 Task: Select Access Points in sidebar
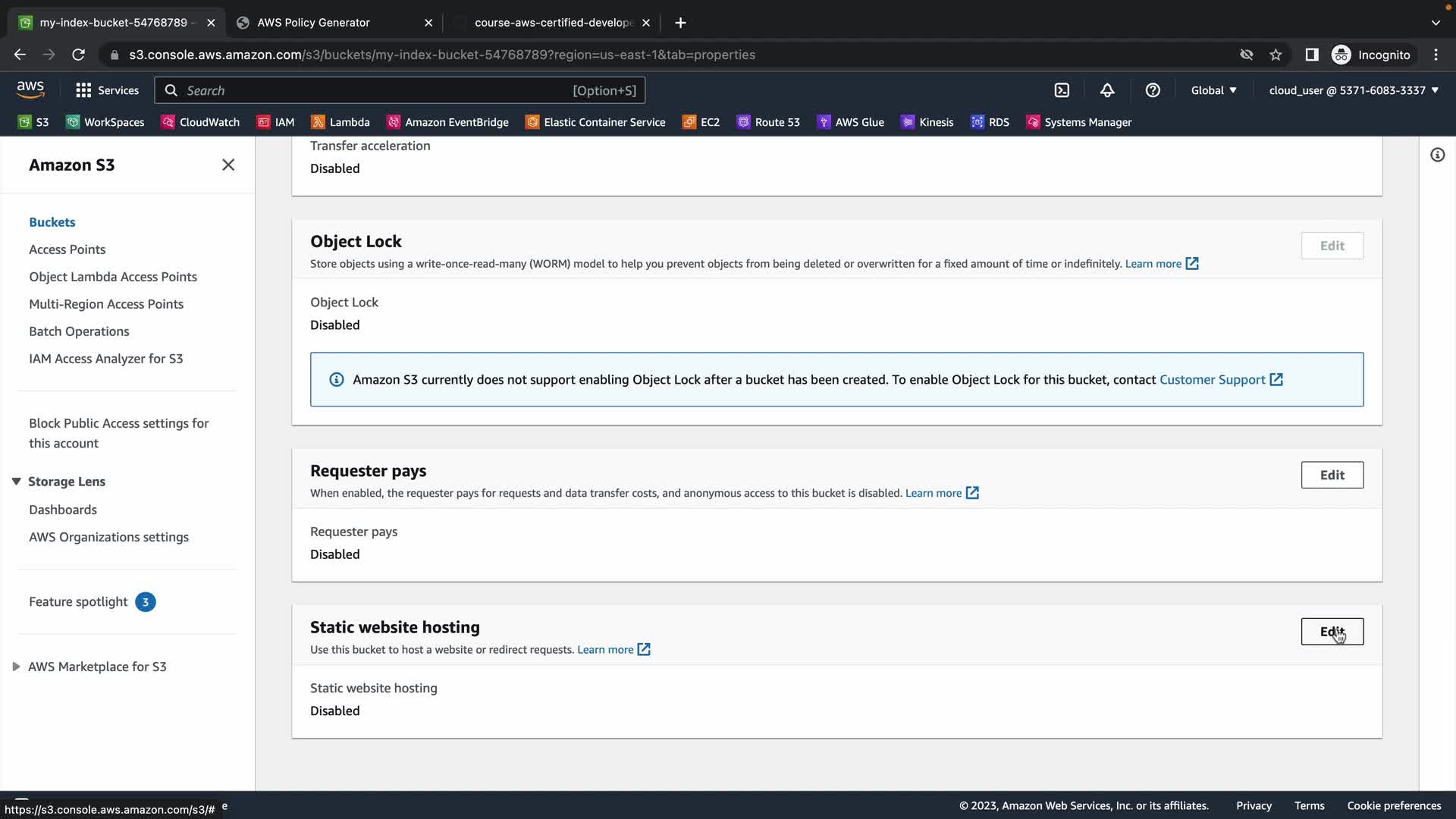pos(67,249)
